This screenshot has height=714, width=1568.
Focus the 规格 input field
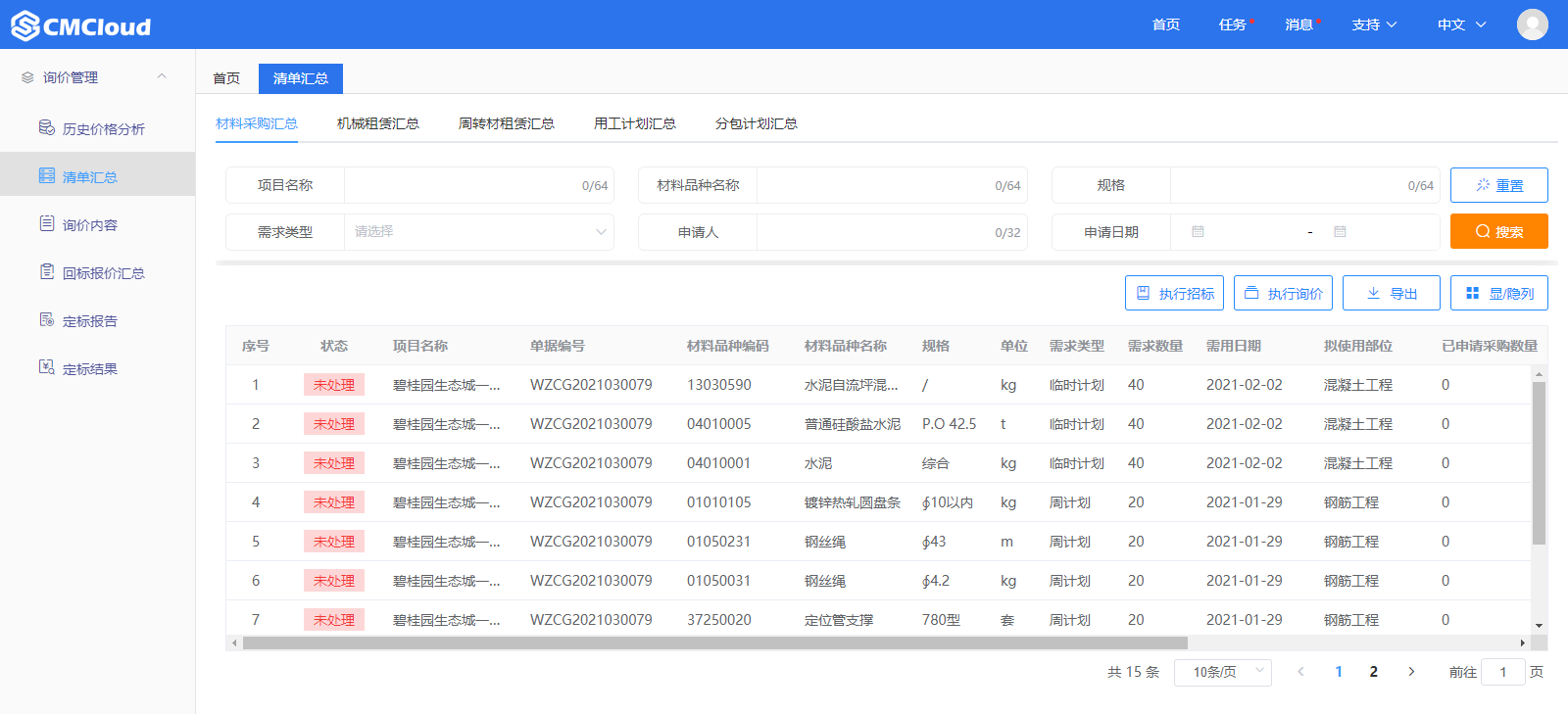point(1305,185)
